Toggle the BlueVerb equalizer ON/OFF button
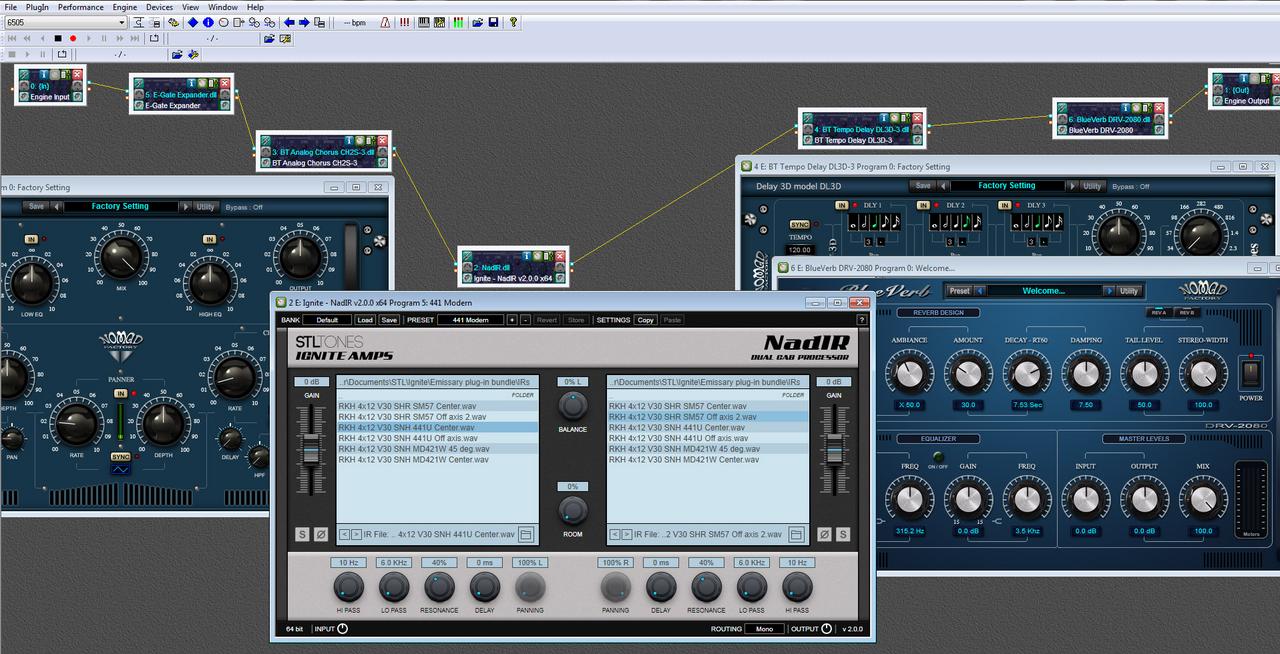 [938, 457]
